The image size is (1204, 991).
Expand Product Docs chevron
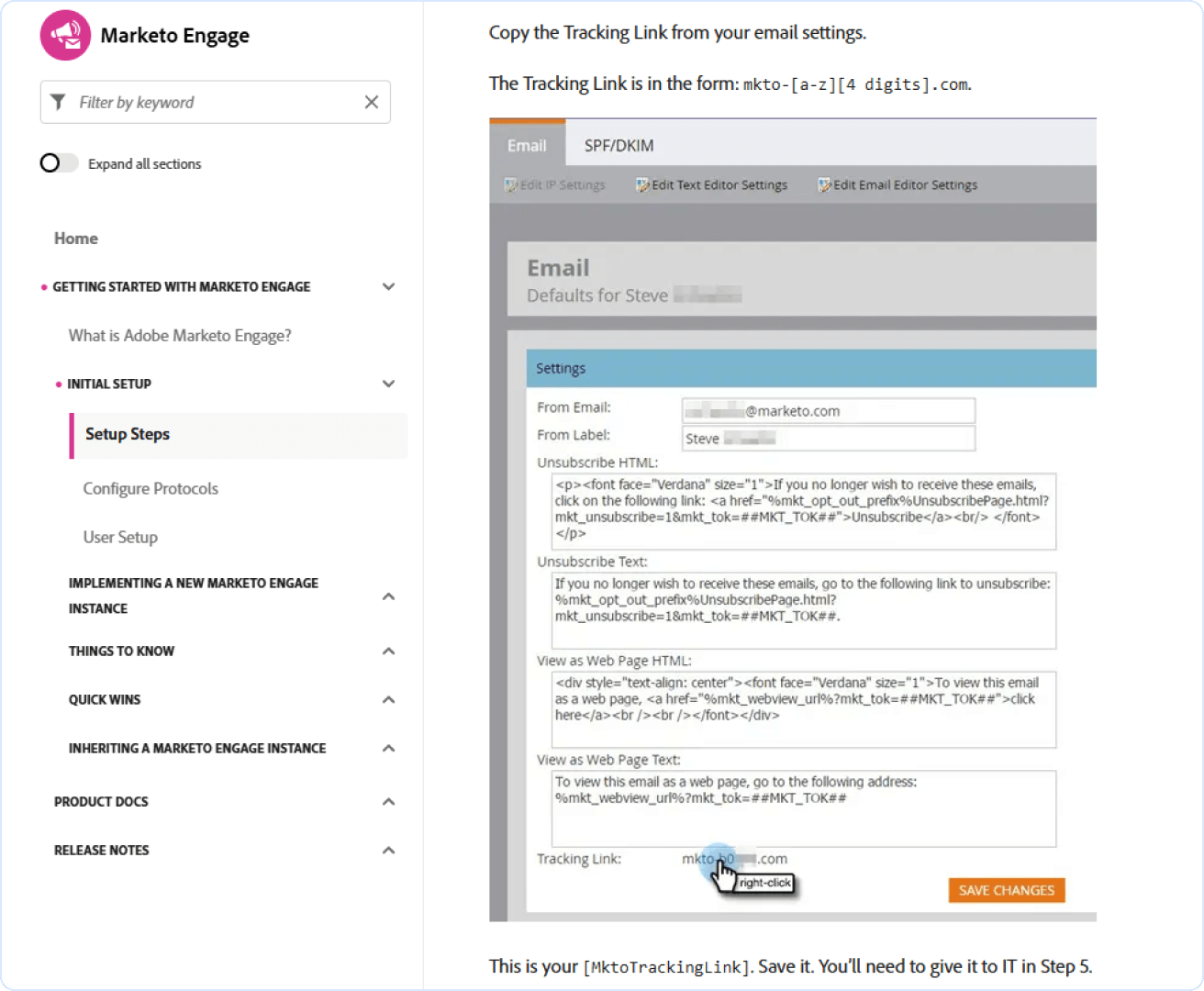(388, 802)
